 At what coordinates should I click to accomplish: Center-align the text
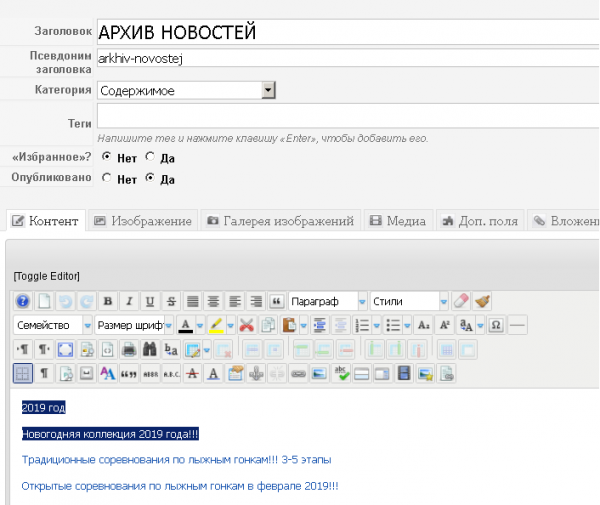[214, 301]
